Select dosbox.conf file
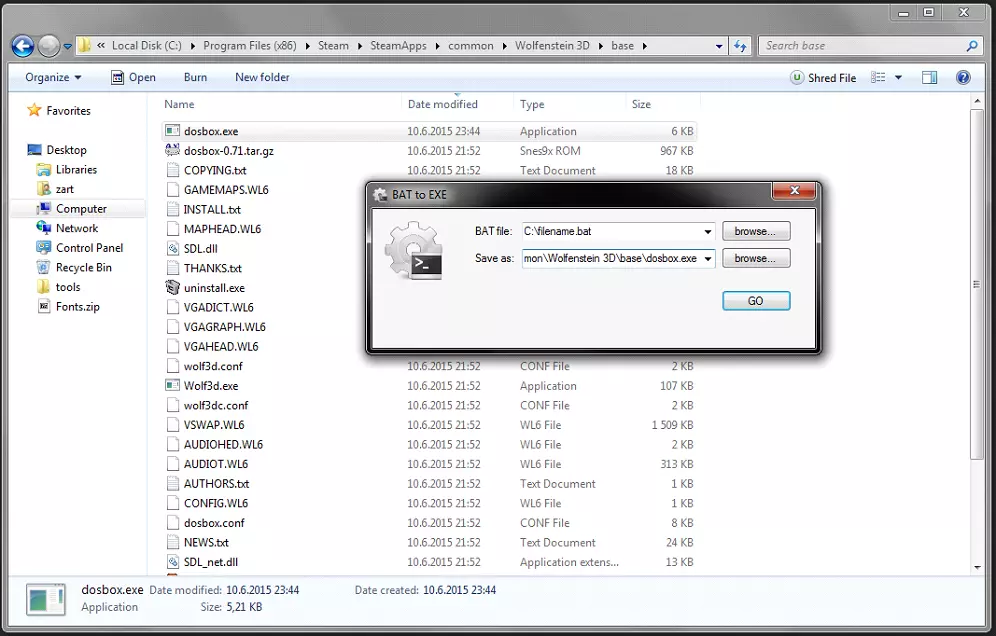This screenshot has height=636, width=996. 214,523
